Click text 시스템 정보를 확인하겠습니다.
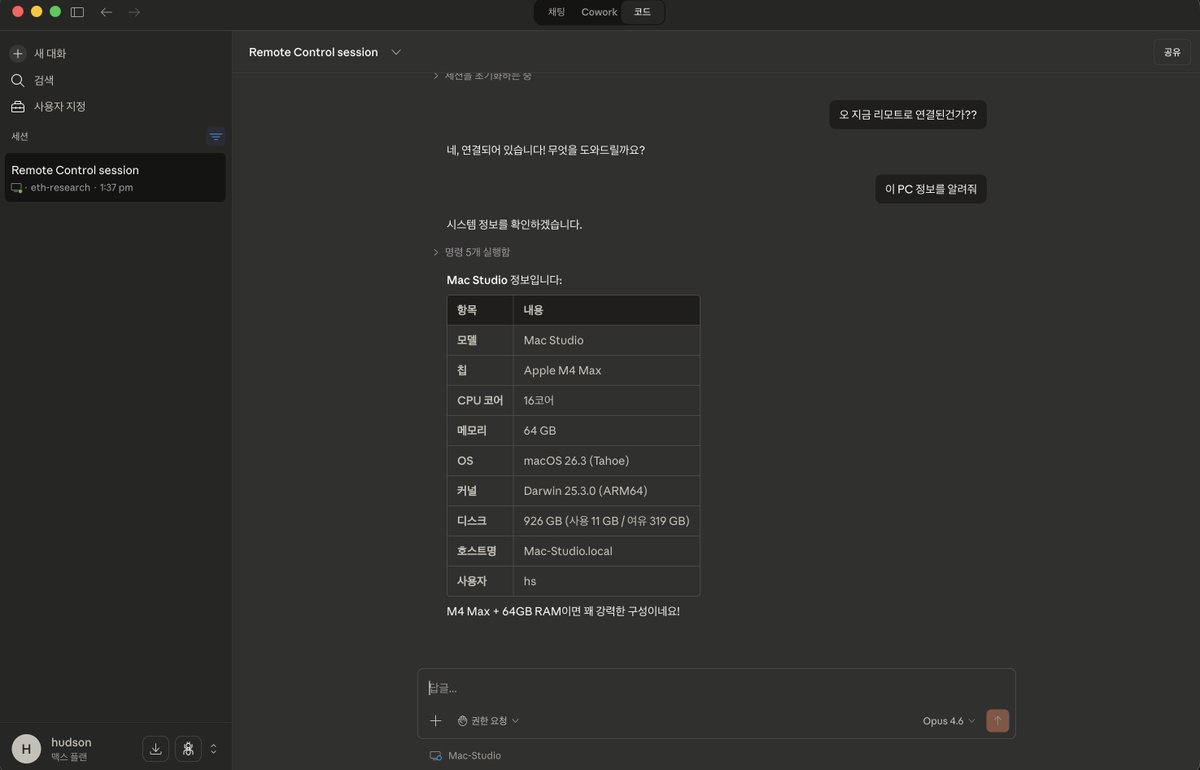The image size is (1200, 770). (x=514, y=224)
